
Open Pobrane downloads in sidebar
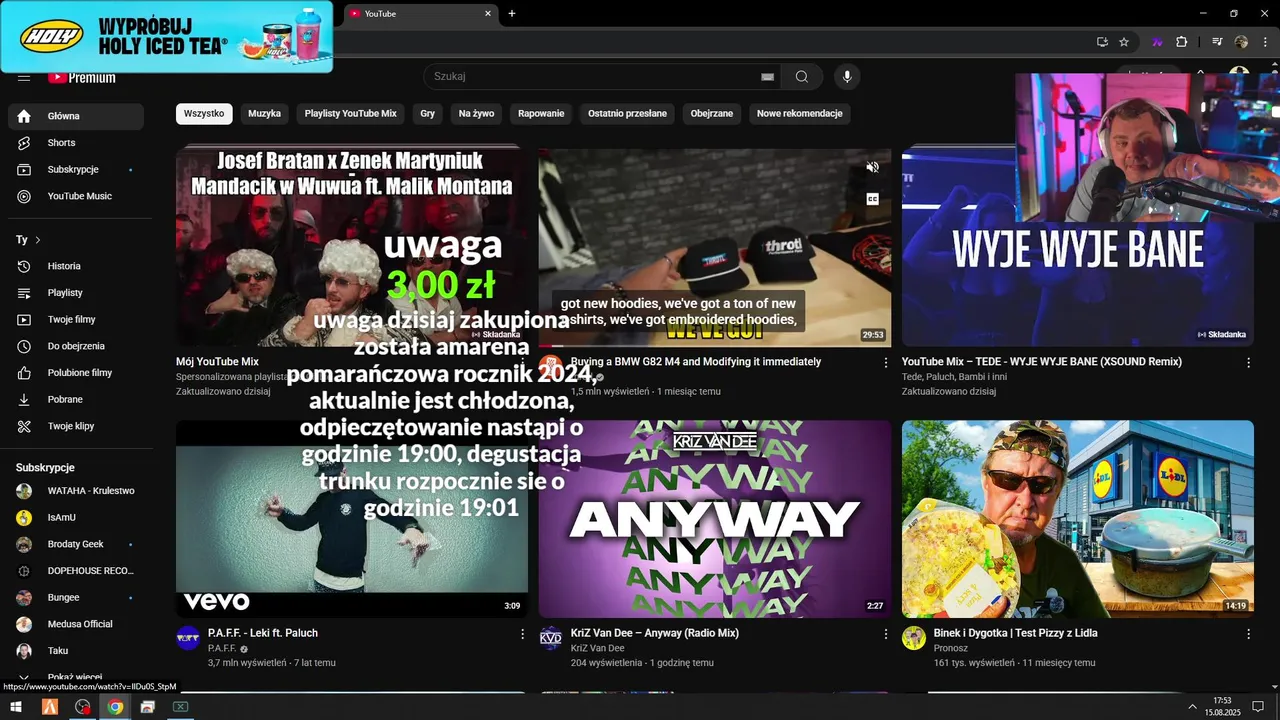tap(76, 400)
